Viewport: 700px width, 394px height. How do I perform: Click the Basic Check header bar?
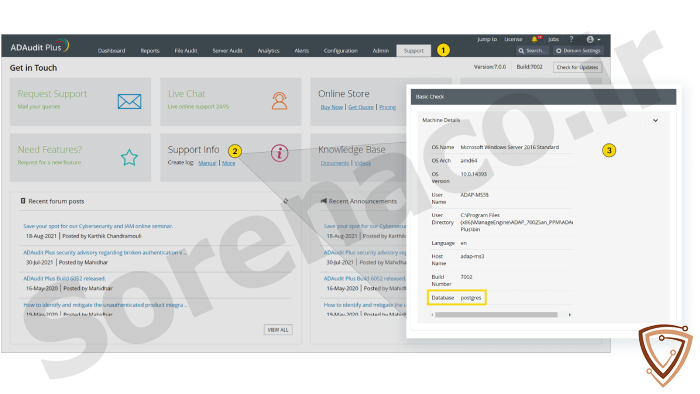click(543, 97)
